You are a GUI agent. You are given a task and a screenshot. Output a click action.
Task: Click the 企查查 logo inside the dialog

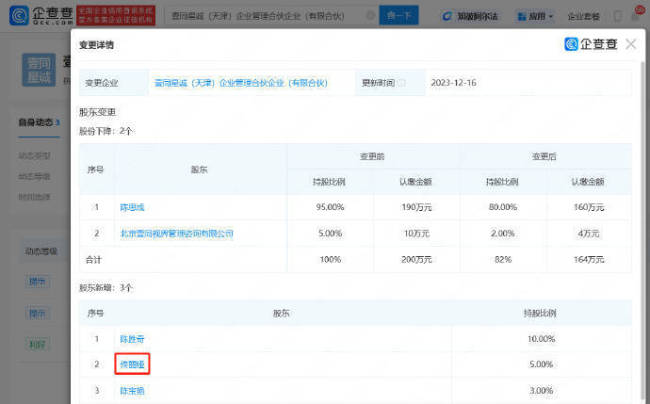pos(591,44)
